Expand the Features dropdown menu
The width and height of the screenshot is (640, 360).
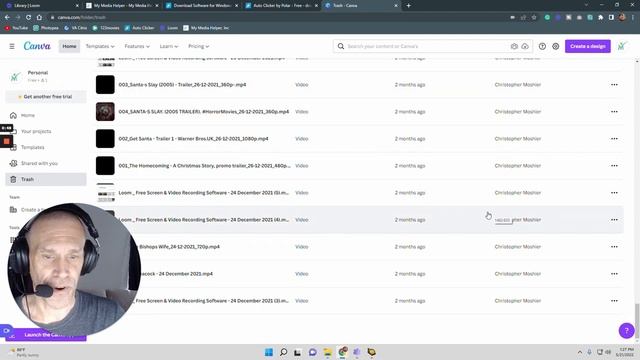click(137, 46)
